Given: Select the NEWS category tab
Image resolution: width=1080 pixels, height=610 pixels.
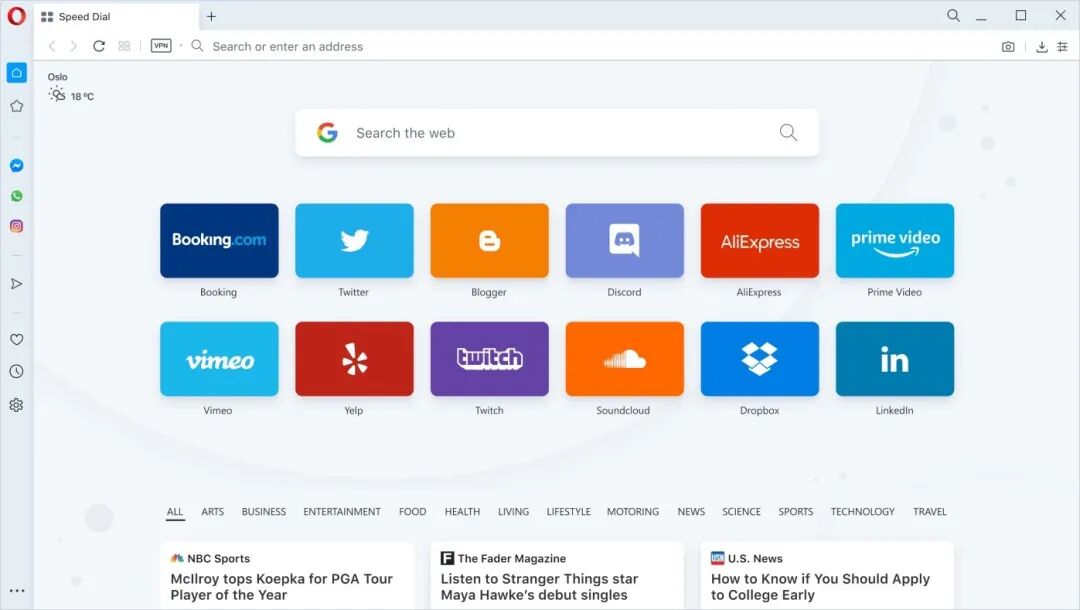Looking at the screenshot, I should (x=691, y=512).
